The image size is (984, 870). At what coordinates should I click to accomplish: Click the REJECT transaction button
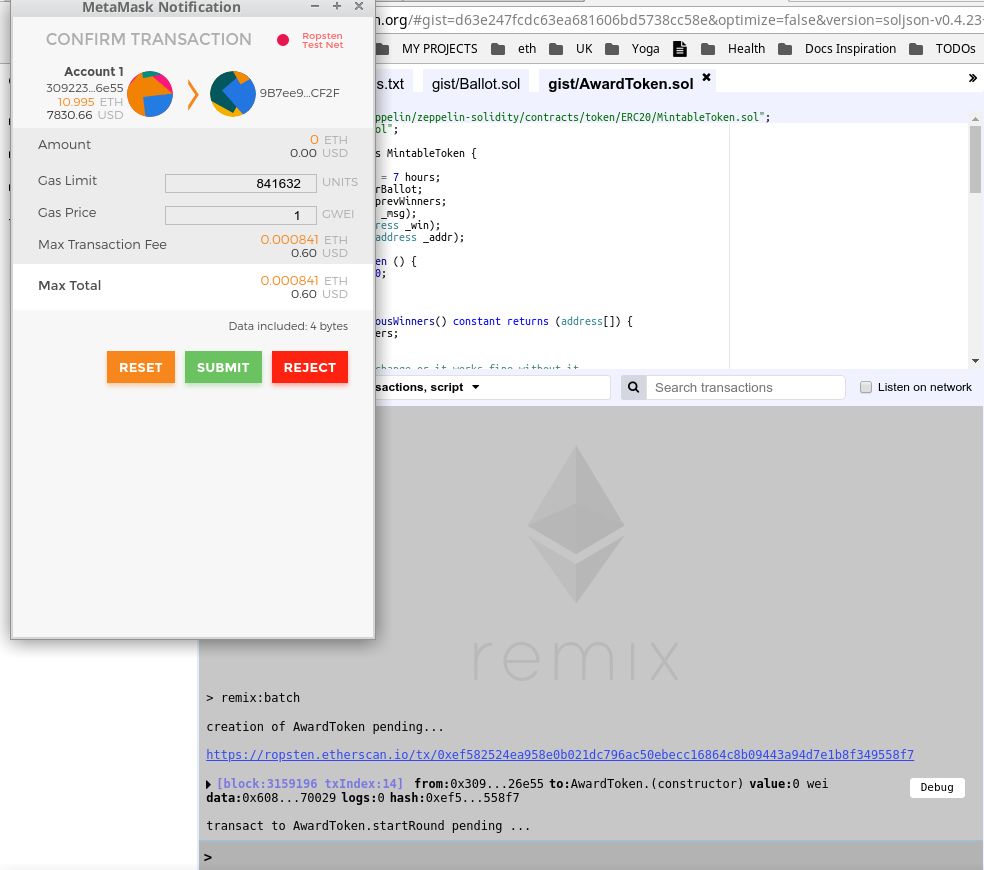click(309, 367)
